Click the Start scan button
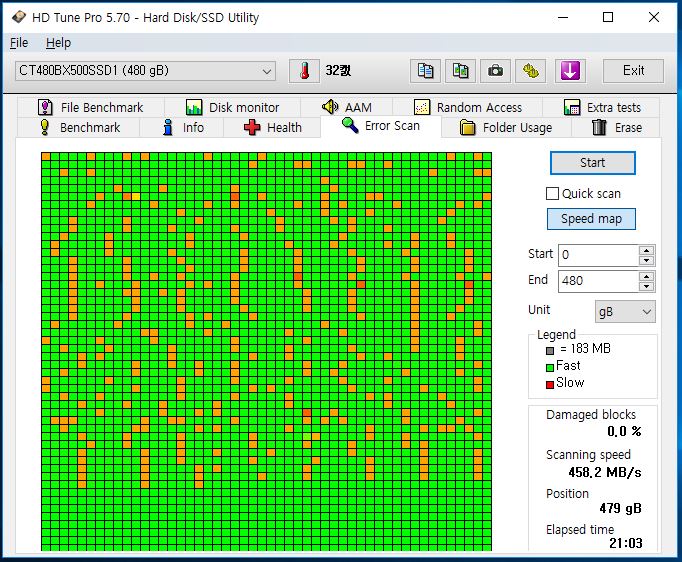 click(x=592, y=163)
